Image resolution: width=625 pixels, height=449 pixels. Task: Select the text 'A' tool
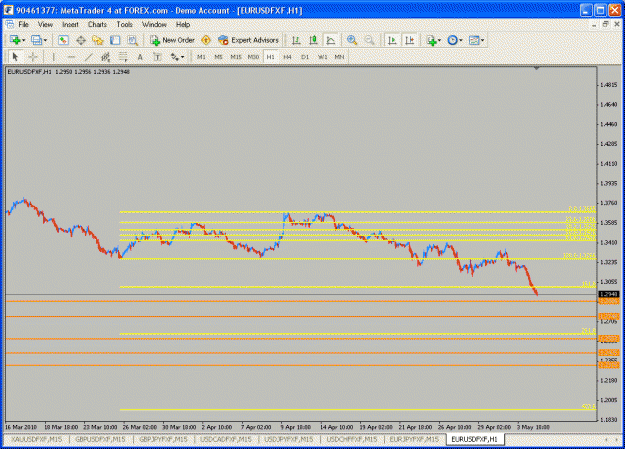click(x=140, y=57)
